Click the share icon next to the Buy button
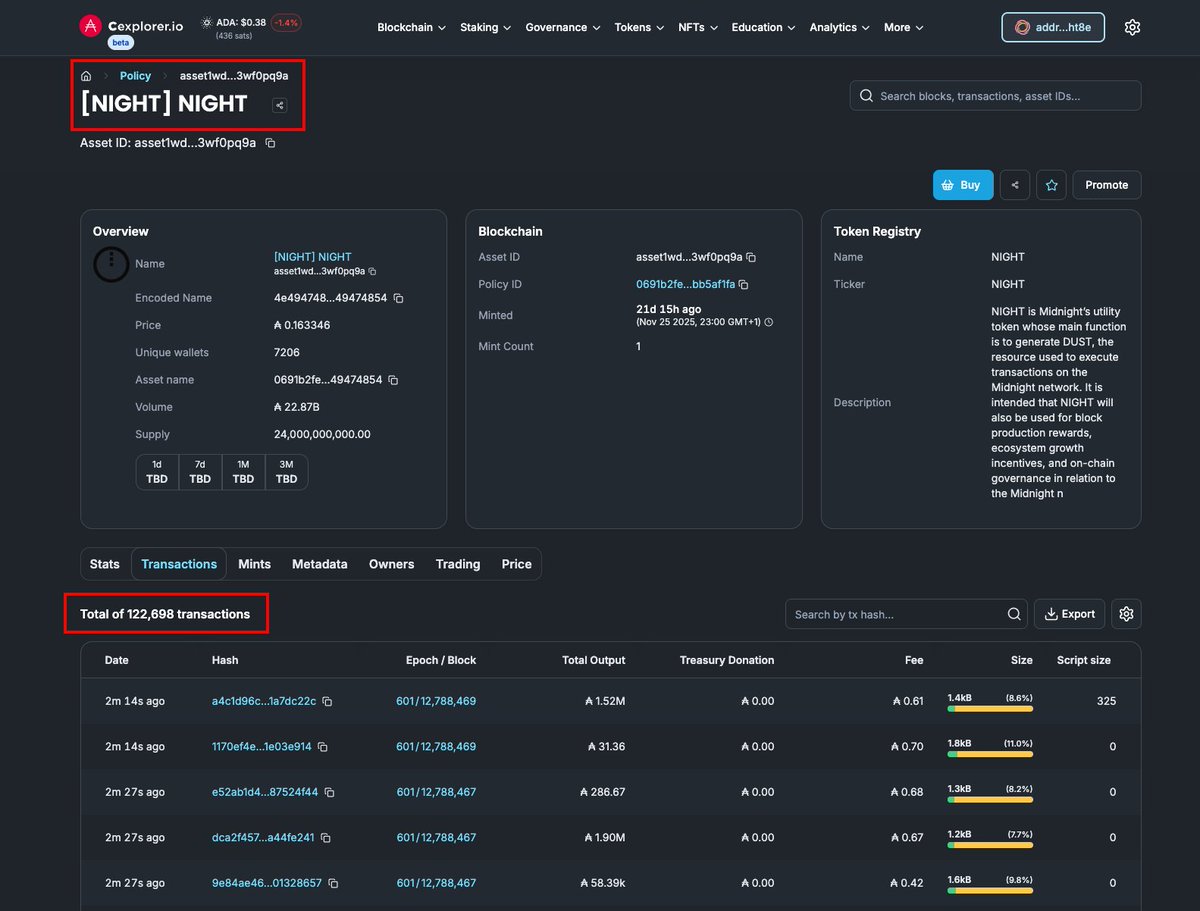The width and height of the screenshot is (1200, 911). tap(1015, 185)
